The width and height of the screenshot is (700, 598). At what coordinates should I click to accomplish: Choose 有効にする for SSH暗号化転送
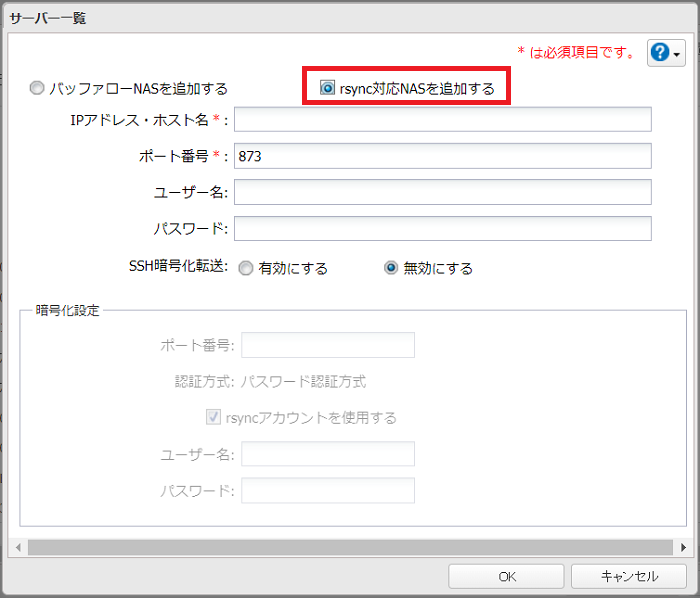tap(246, 268)
